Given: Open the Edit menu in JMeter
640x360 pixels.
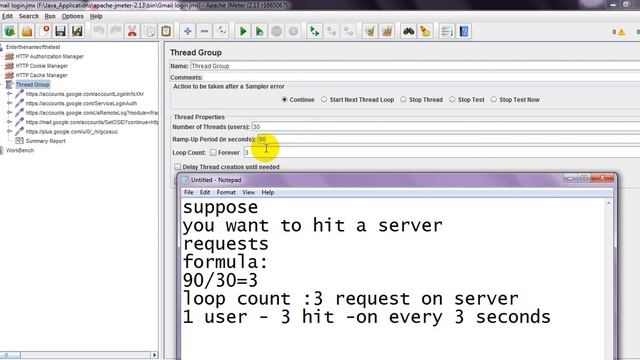Looking at the screenshot, I should point(7,16).
